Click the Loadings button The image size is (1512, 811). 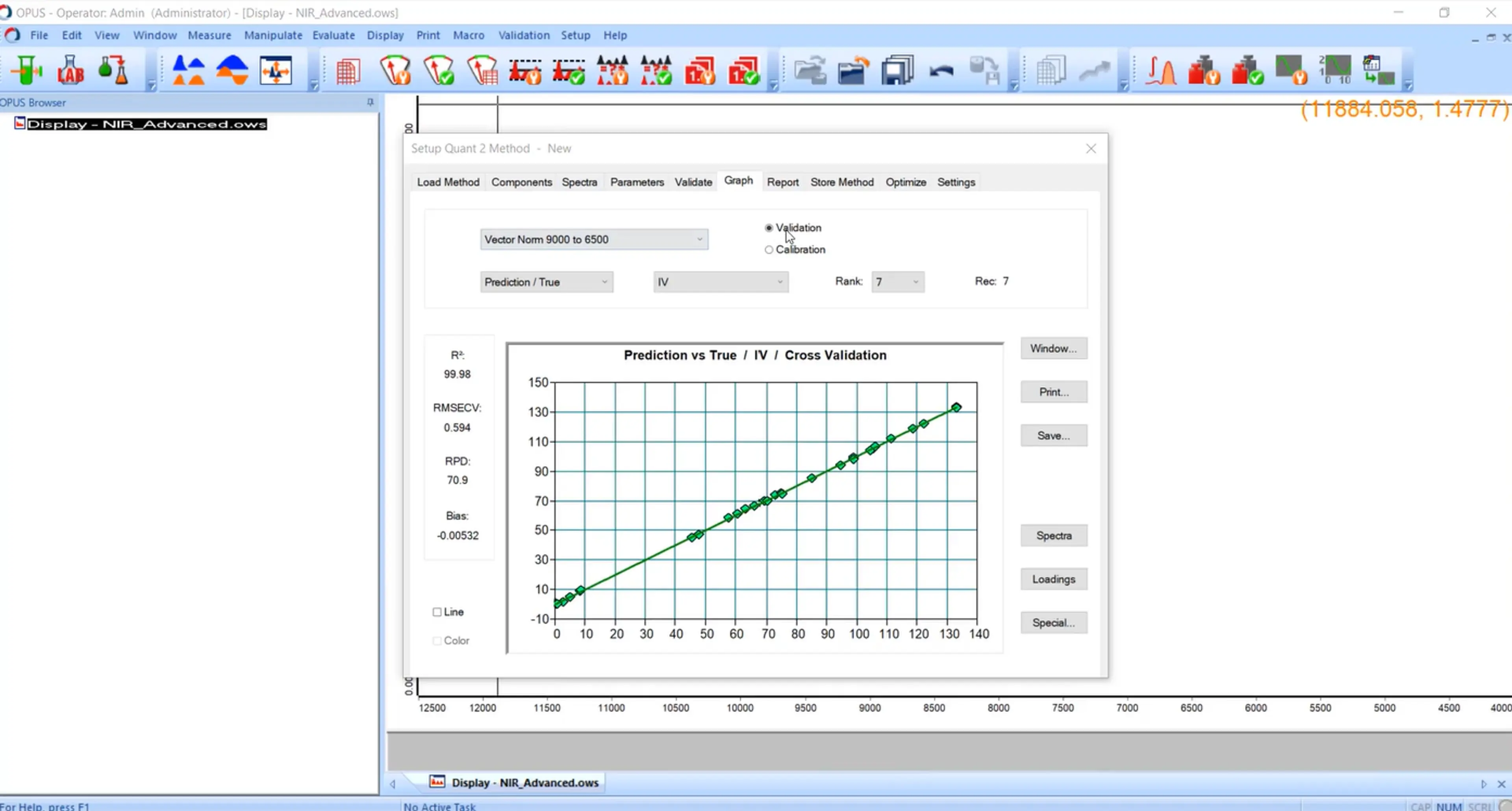[1054, 579]
